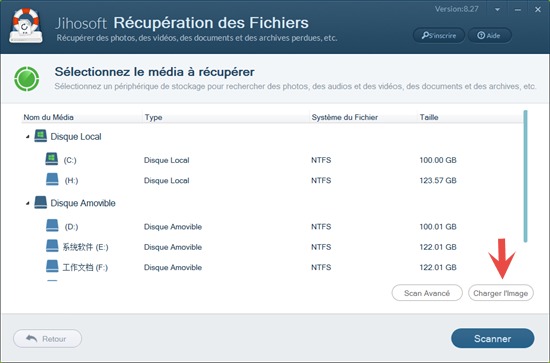The height and width of the screenshot is (363, 550).
Task: Click the Disque Amovible group drive icon
Action: (41, 202)
